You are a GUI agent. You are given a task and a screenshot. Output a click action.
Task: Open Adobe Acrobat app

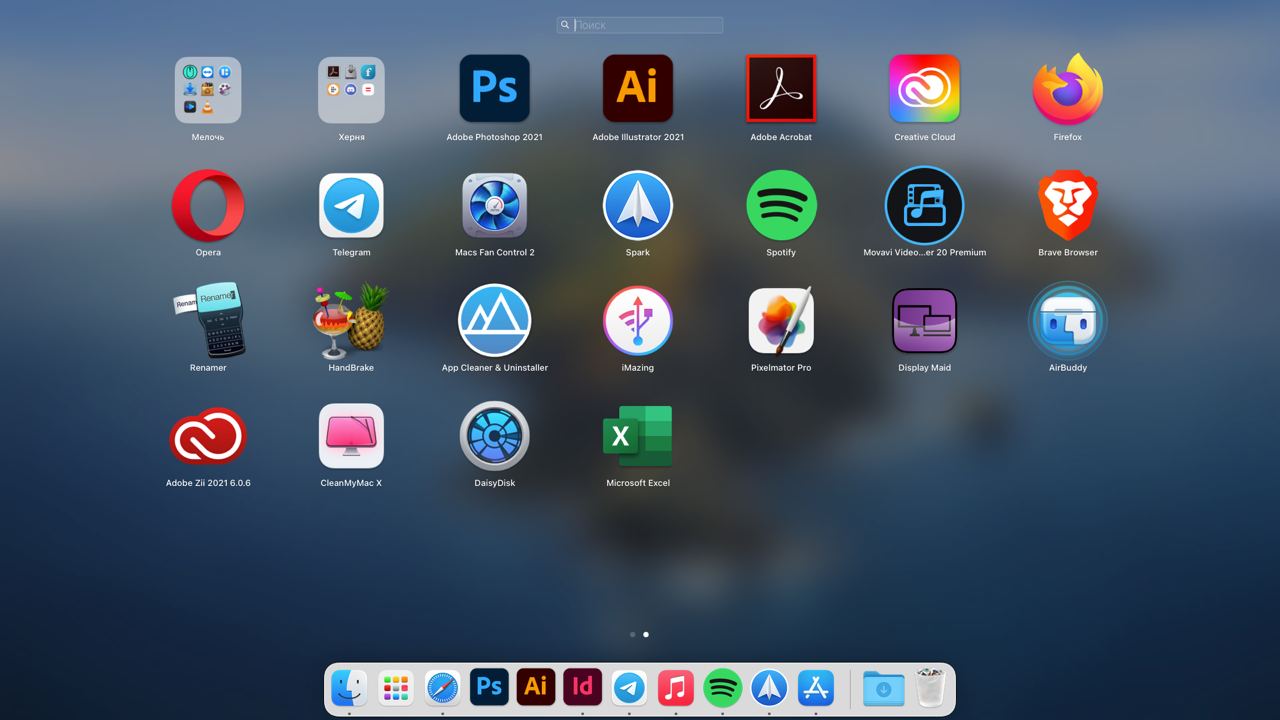click(781, 89)
